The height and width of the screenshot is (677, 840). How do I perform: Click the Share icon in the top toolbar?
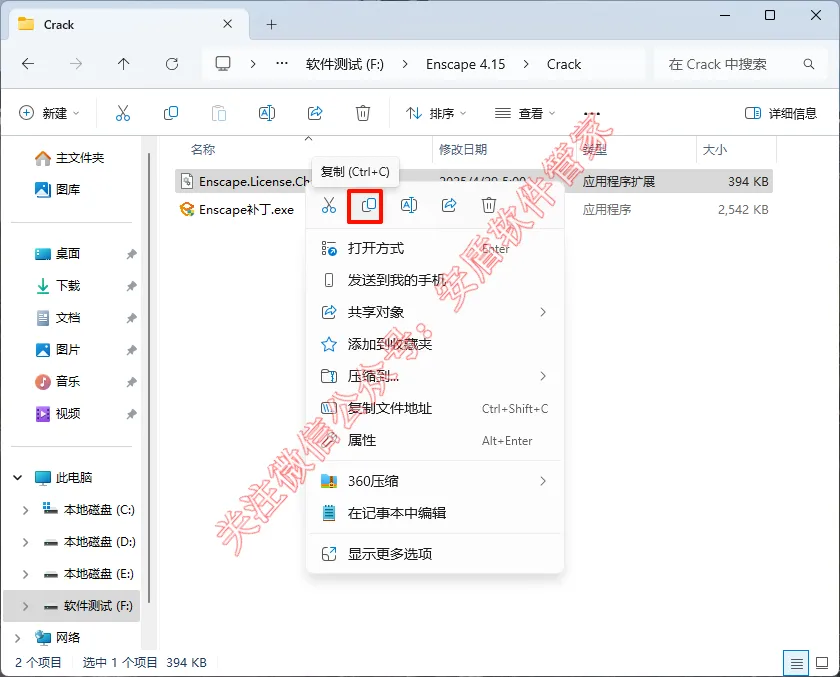point(315,113)
